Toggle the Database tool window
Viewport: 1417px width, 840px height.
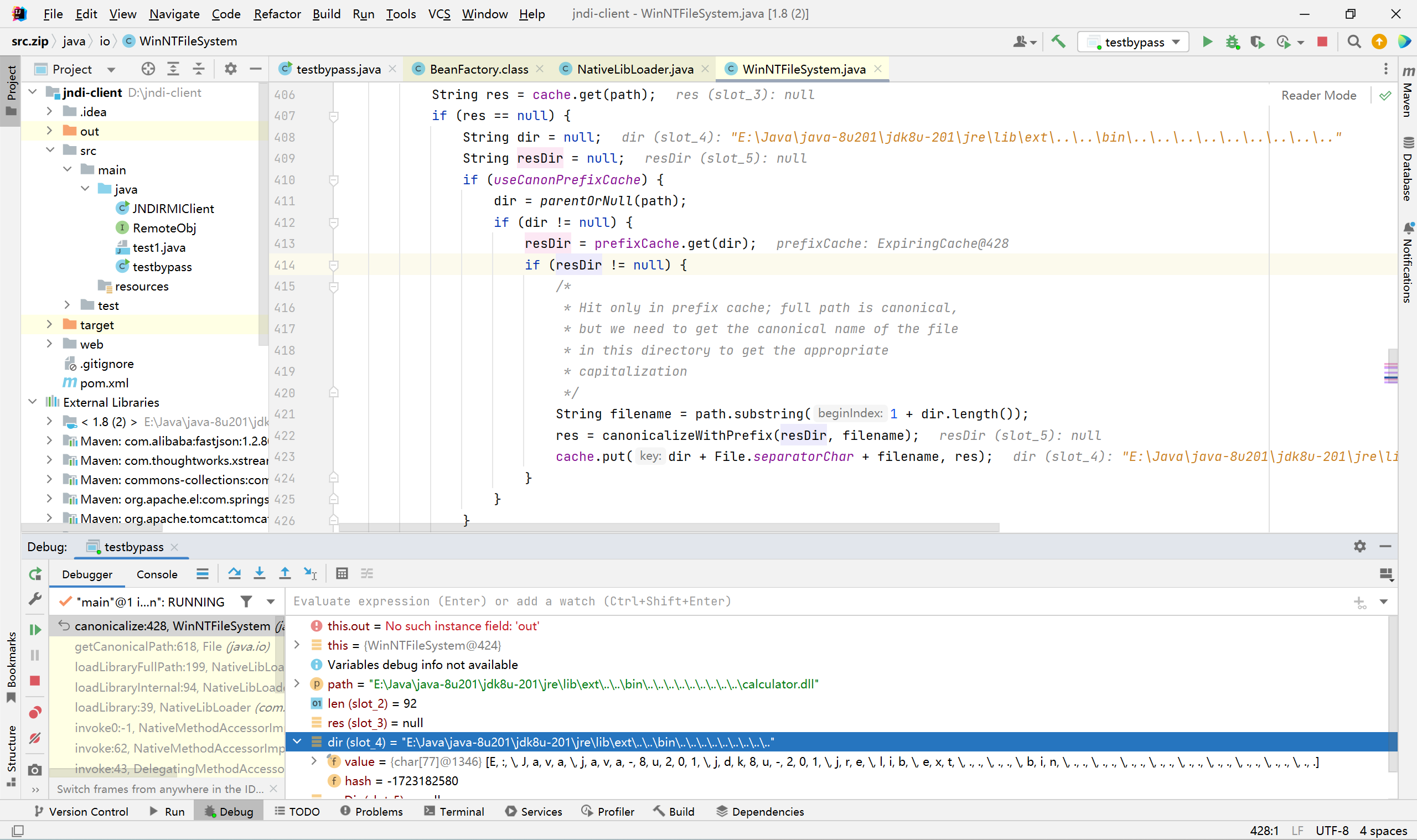pyautogui.click(x=1408, y=168)
